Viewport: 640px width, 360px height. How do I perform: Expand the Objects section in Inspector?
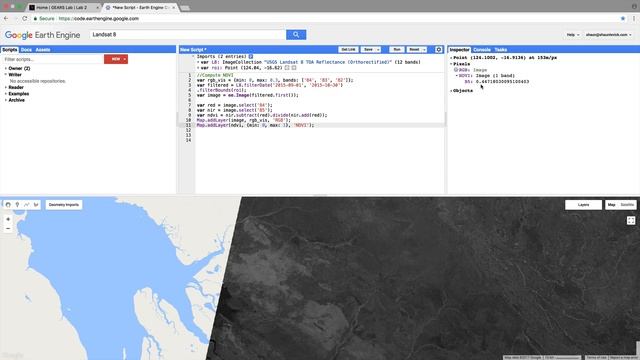tap(451, 91)
